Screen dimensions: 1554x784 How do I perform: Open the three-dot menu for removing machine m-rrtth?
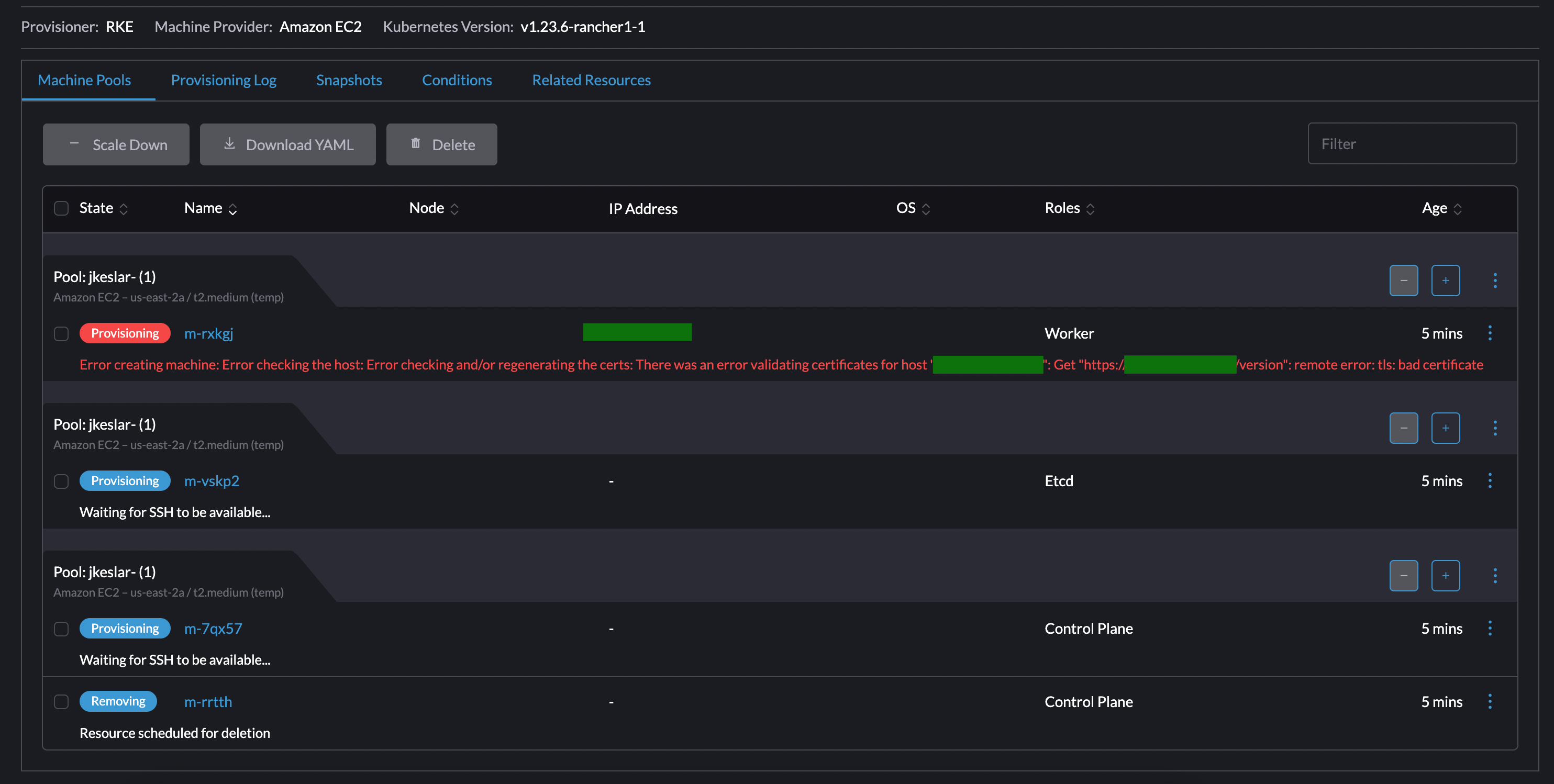coord(1491,701)
